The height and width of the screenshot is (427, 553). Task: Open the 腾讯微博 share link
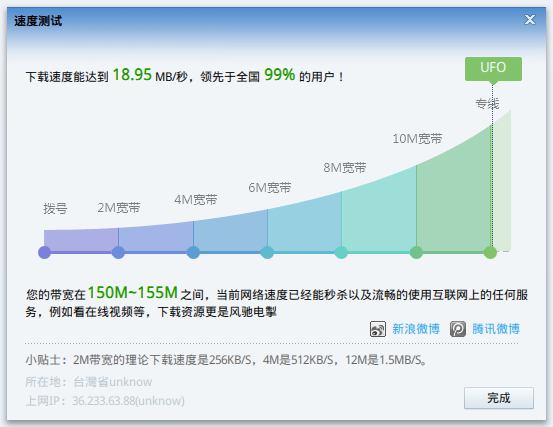[496, 329]
